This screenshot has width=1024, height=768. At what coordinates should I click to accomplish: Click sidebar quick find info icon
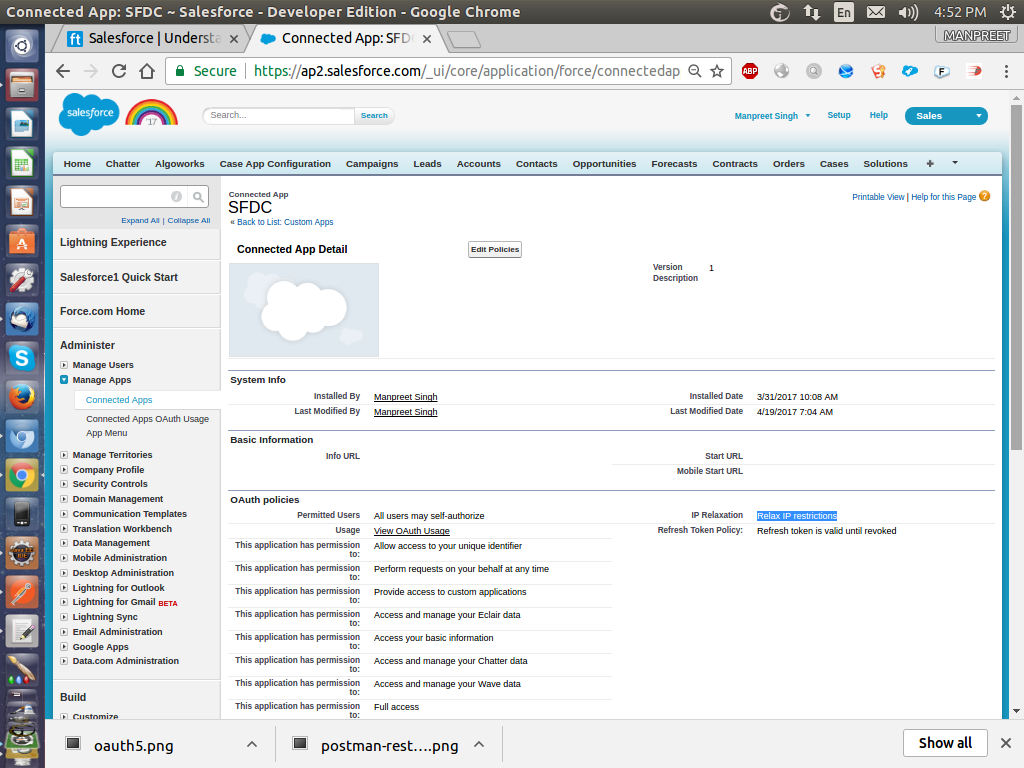point(176,197)
